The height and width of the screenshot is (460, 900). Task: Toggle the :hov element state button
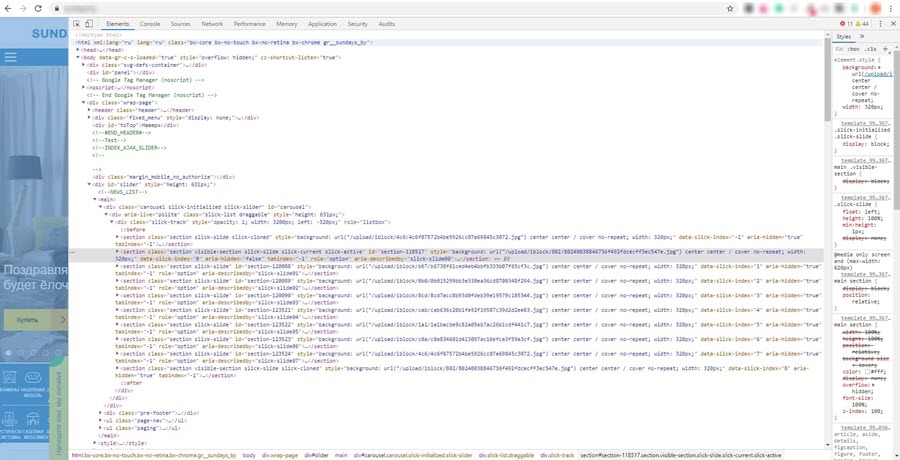point(853,49)
